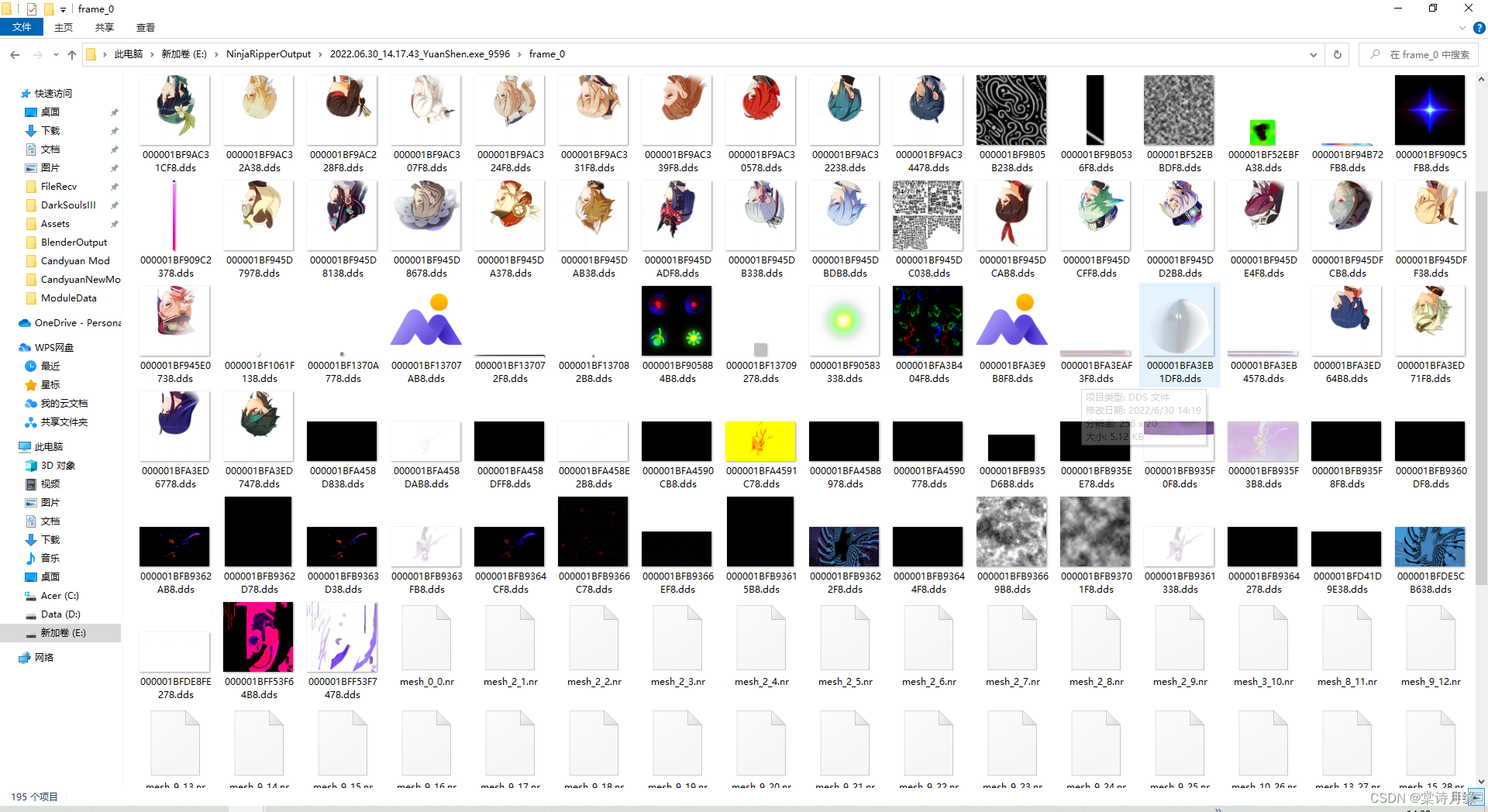Open ModuleData folder in sidebar
1488x812 pixels.
(x=68, y=298)
